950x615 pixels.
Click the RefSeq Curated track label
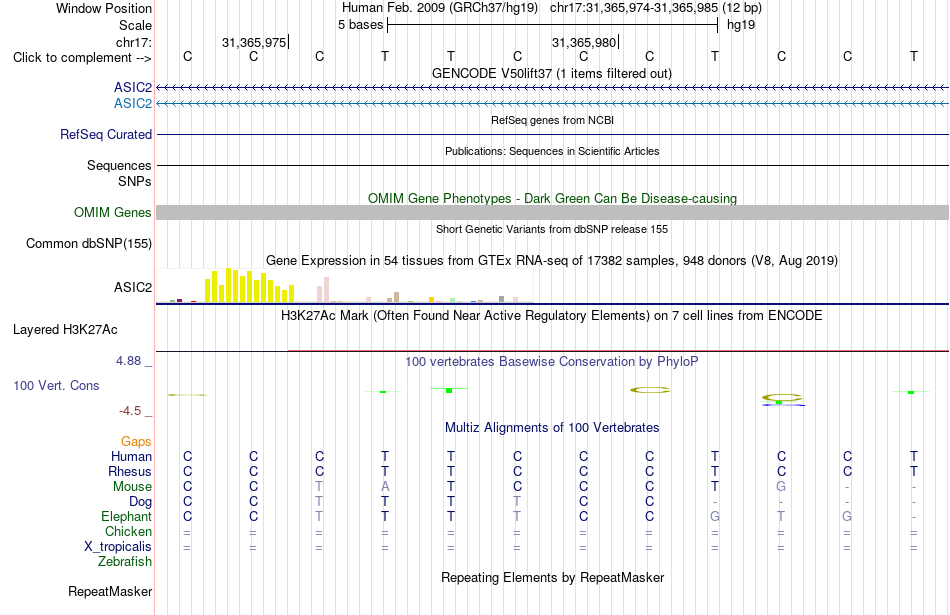coord(106,135)
